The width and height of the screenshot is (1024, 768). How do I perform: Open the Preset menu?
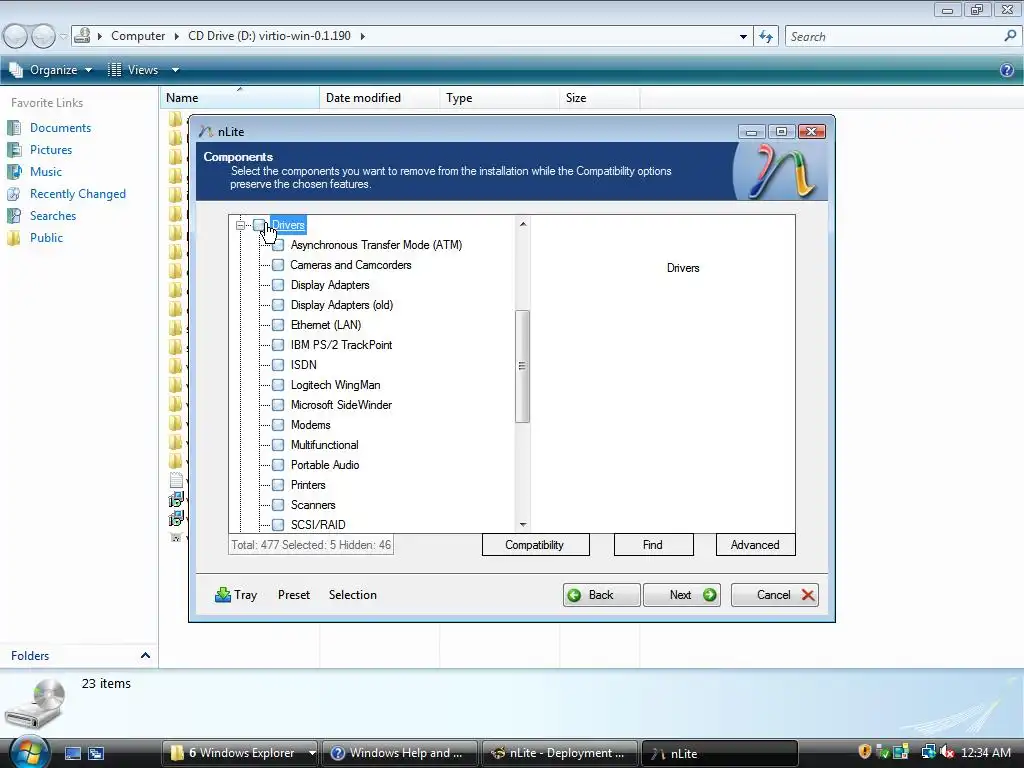[x=294, y=595]
